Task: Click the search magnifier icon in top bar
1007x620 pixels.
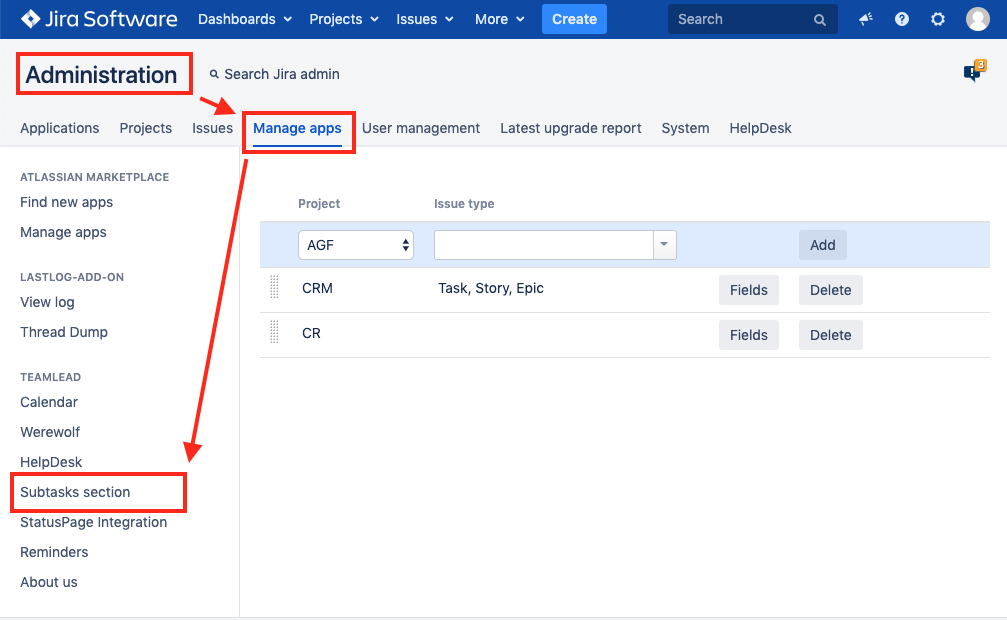Action: pyautogui.click(x=820, y=20)
